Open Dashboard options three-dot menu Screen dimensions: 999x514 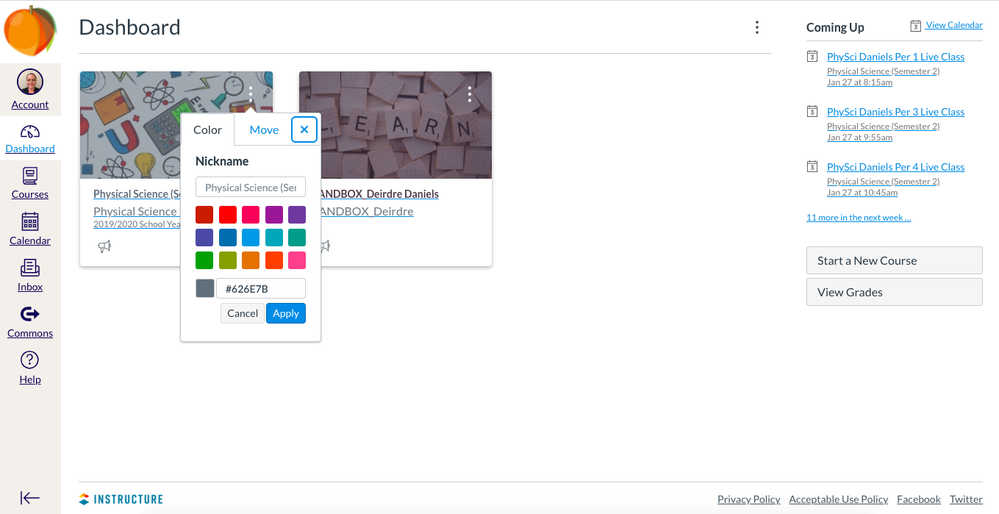757,27
